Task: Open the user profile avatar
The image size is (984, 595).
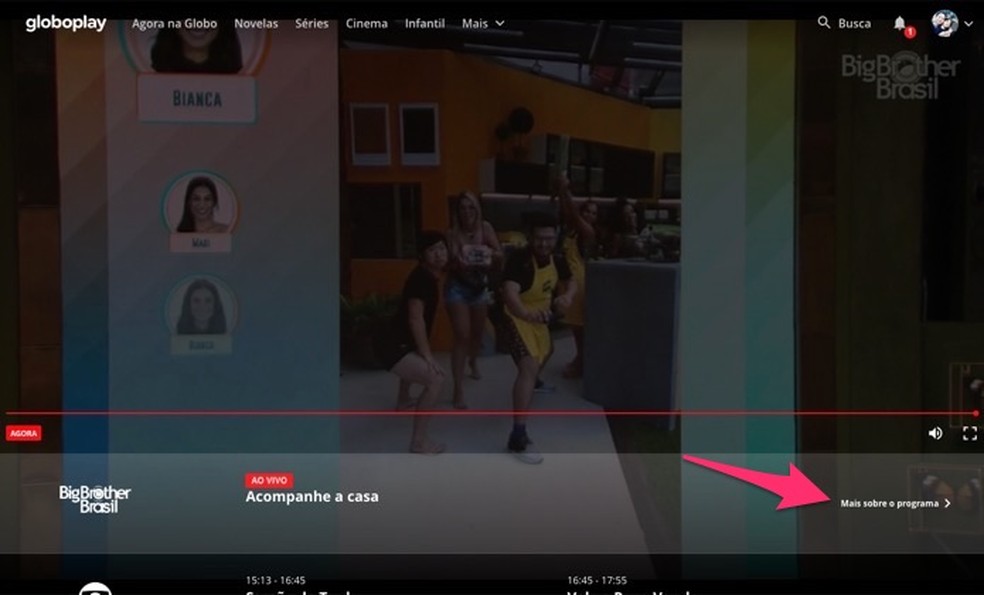Action: (944, 23)
